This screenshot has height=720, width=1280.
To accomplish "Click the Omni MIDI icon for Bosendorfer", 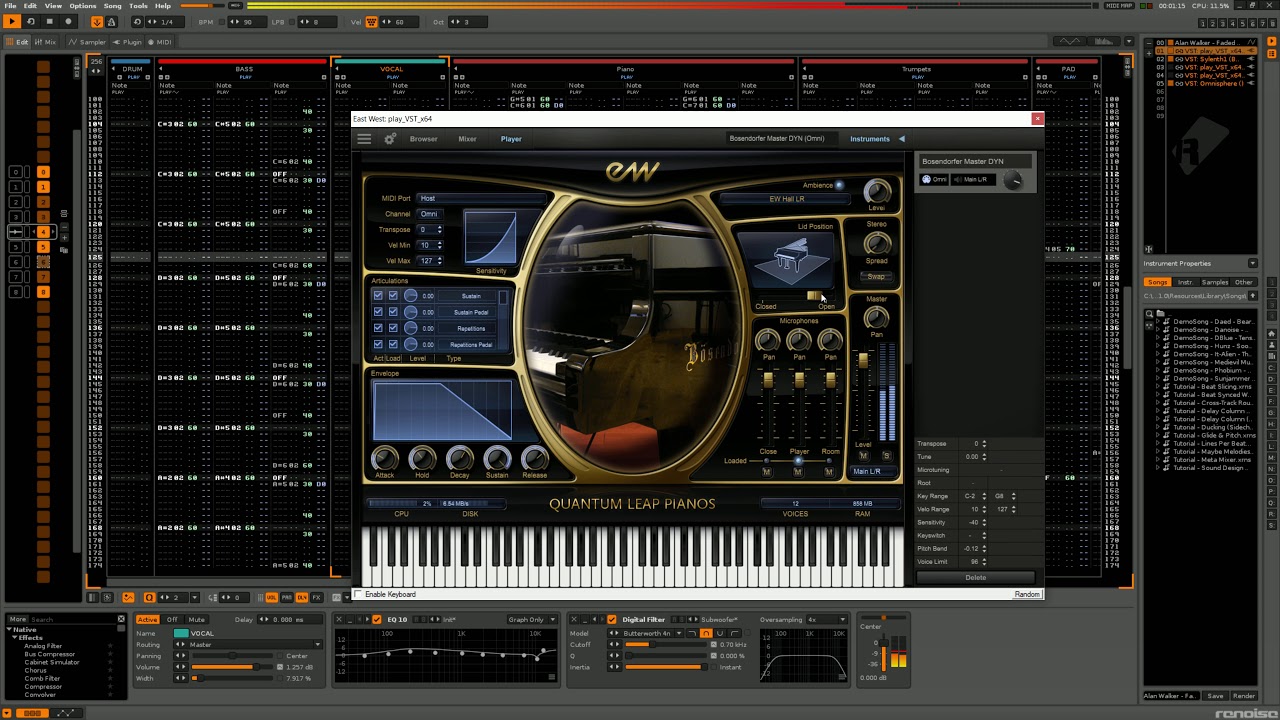I will click(926, 179).
